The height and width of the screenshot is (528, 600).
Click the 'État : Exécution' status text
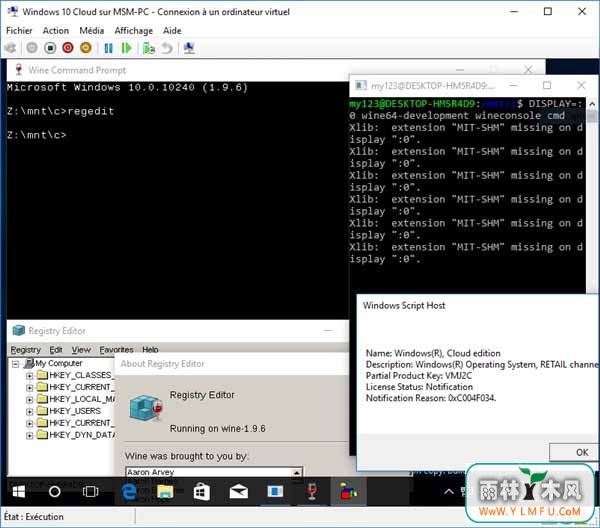[34, 517]
